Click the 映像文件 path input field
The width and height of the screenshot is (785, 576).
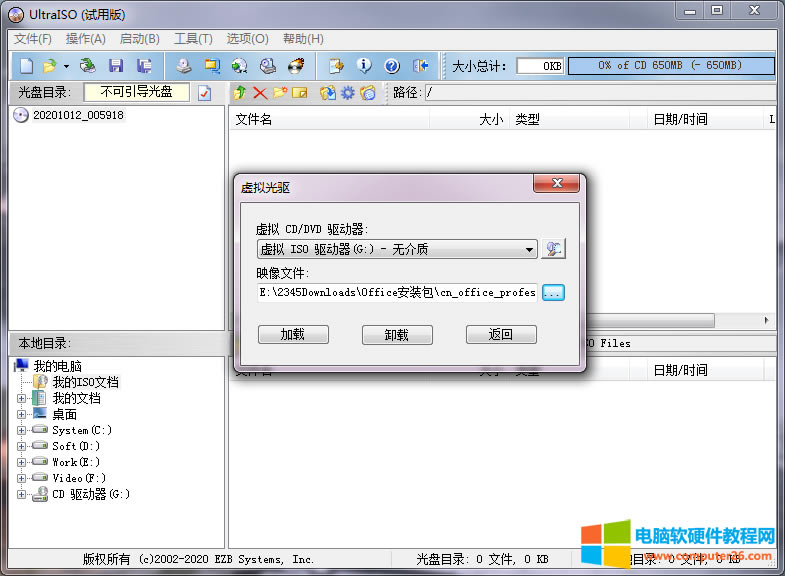coord(397,292)
